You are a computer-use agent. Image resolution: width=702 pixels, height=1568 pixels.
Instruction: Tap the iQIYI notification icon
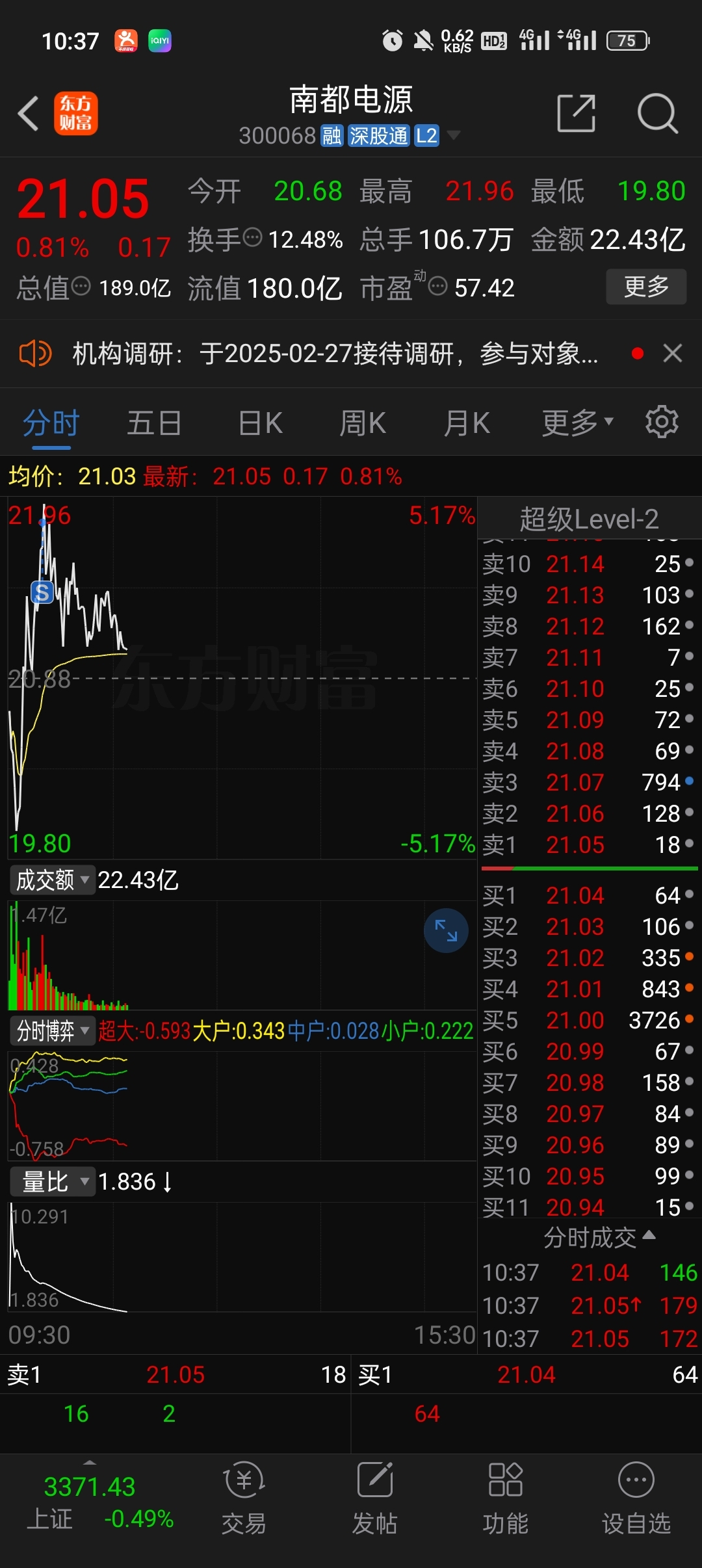click(160, 41)
